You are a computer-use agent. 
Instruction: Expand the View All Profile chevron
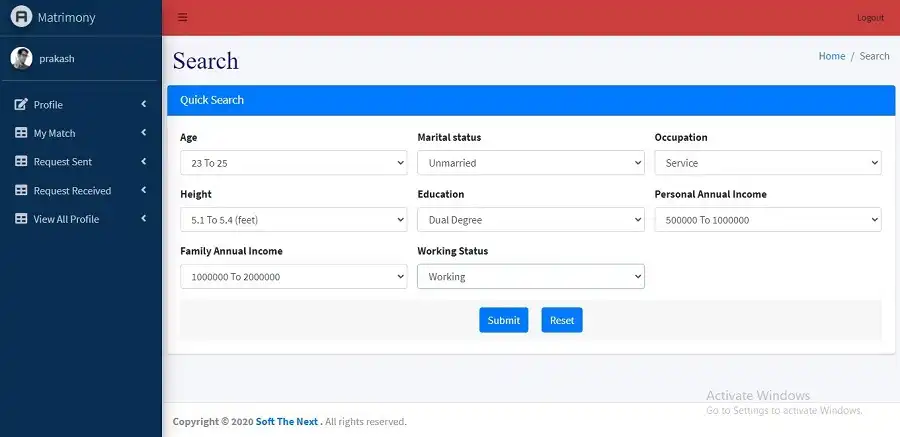point(144,219)
